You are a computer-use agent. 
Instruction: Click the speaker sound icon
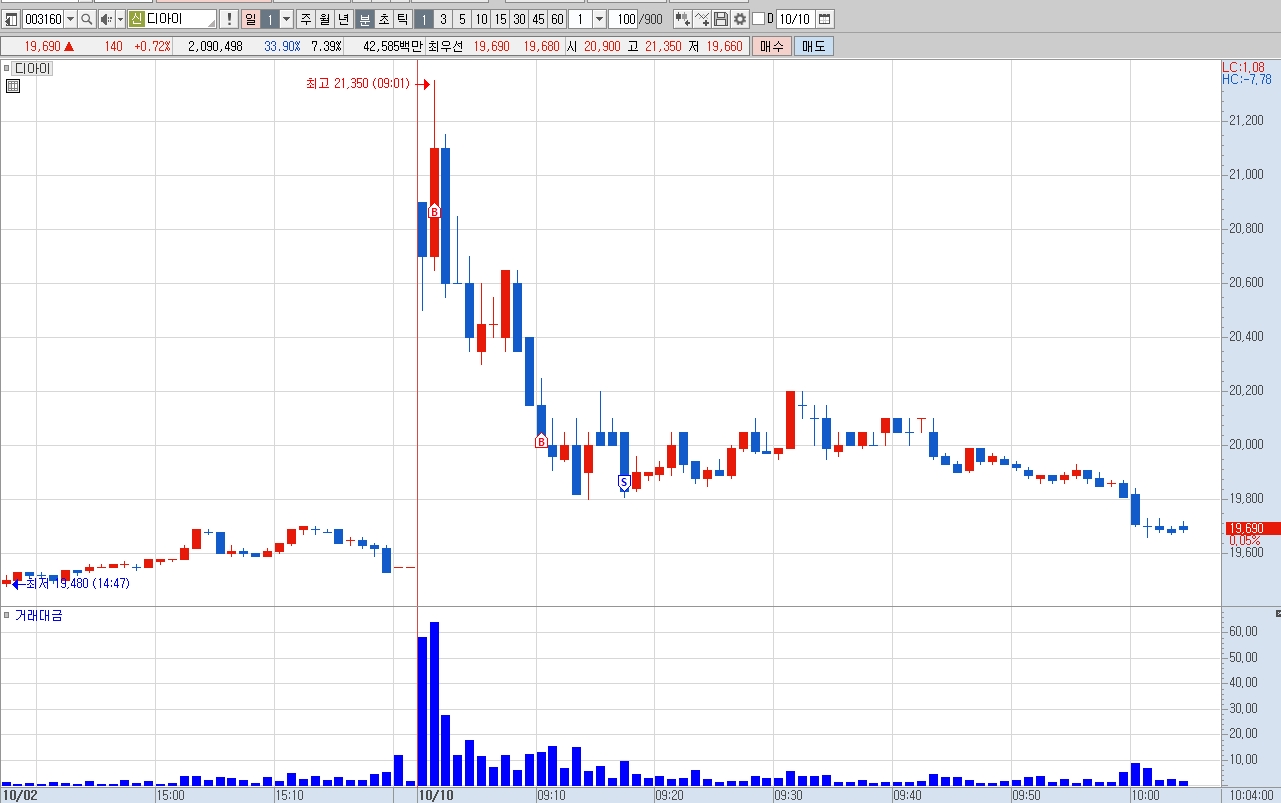point(107,19)
